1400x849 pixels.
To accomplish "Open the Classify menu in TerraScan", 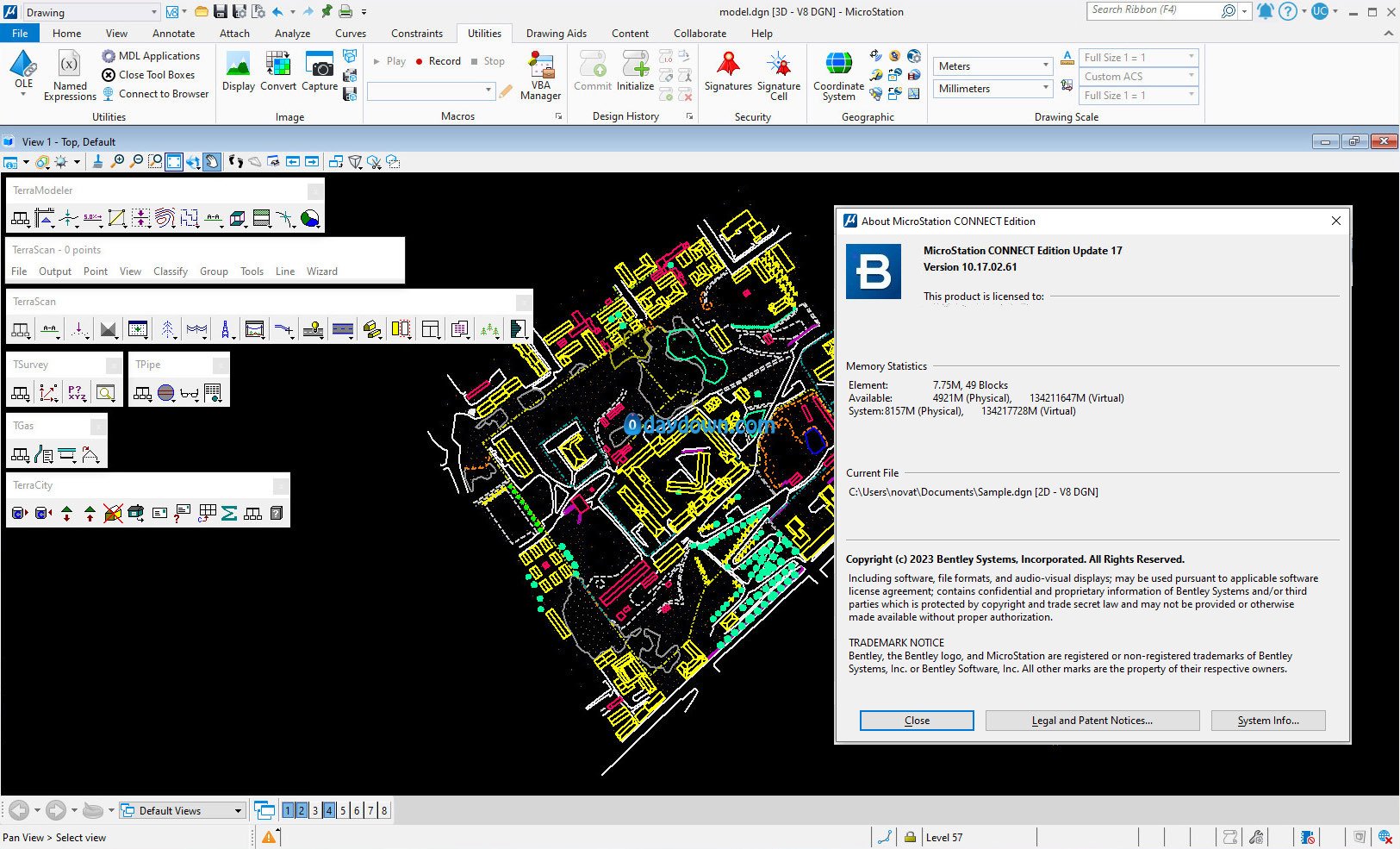I will 171,272.
